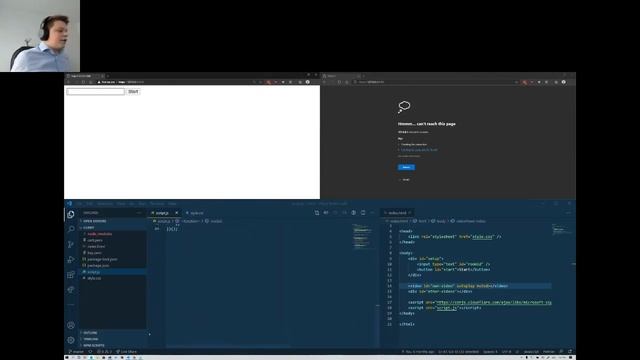Click the minimap of the index.html editor
Screen dimensions: 640x360
tap(562, 229)
